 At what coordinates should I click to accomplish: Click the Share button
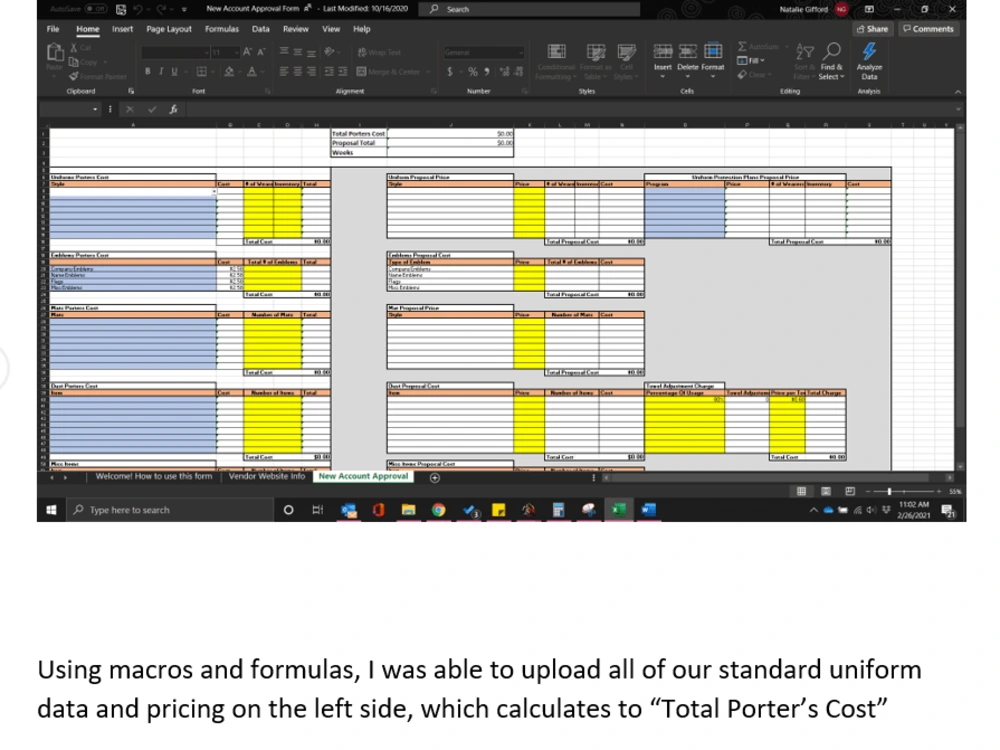coord(872,29)
